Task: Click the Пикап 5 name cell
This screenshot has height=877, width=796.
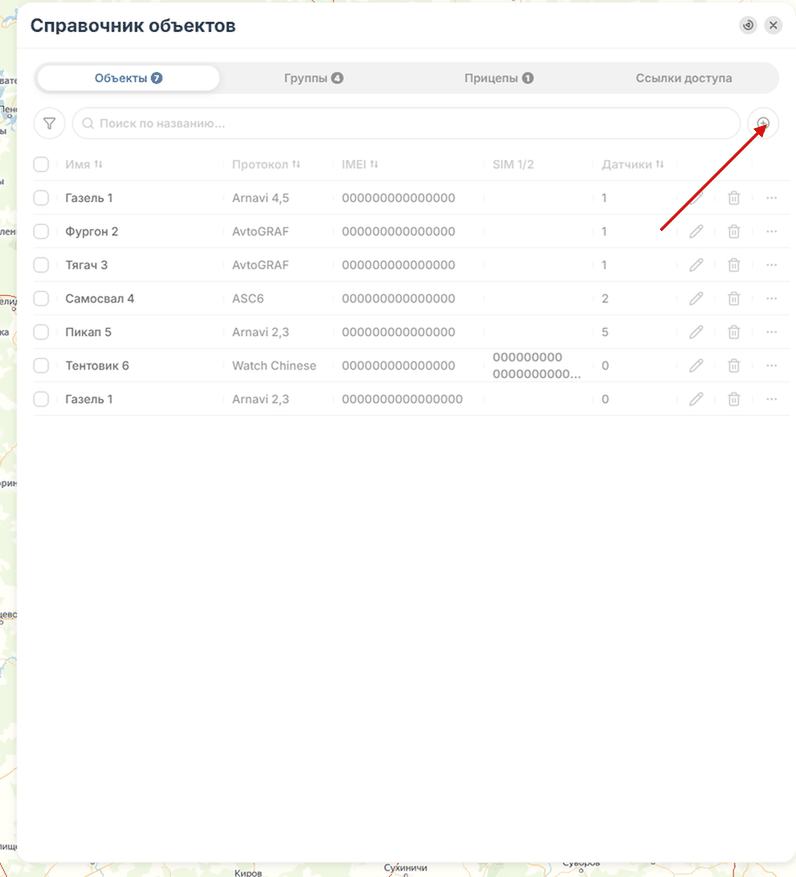Action: [88, 332]
